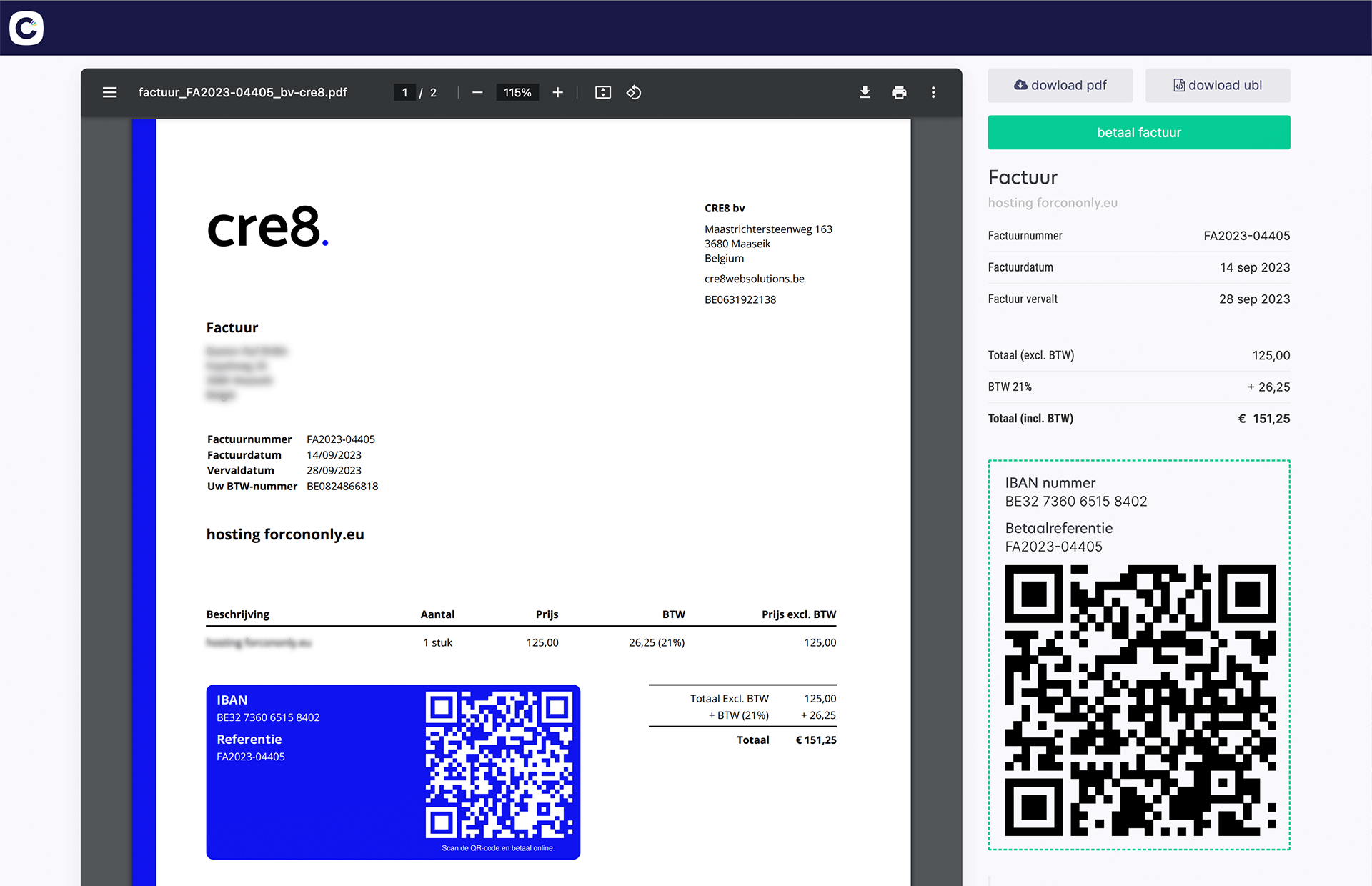Screen dimensions: 1372x886
Task: Select sidebar IBAN BE32 7360 6515 8402
Action: click(1076, 502)
